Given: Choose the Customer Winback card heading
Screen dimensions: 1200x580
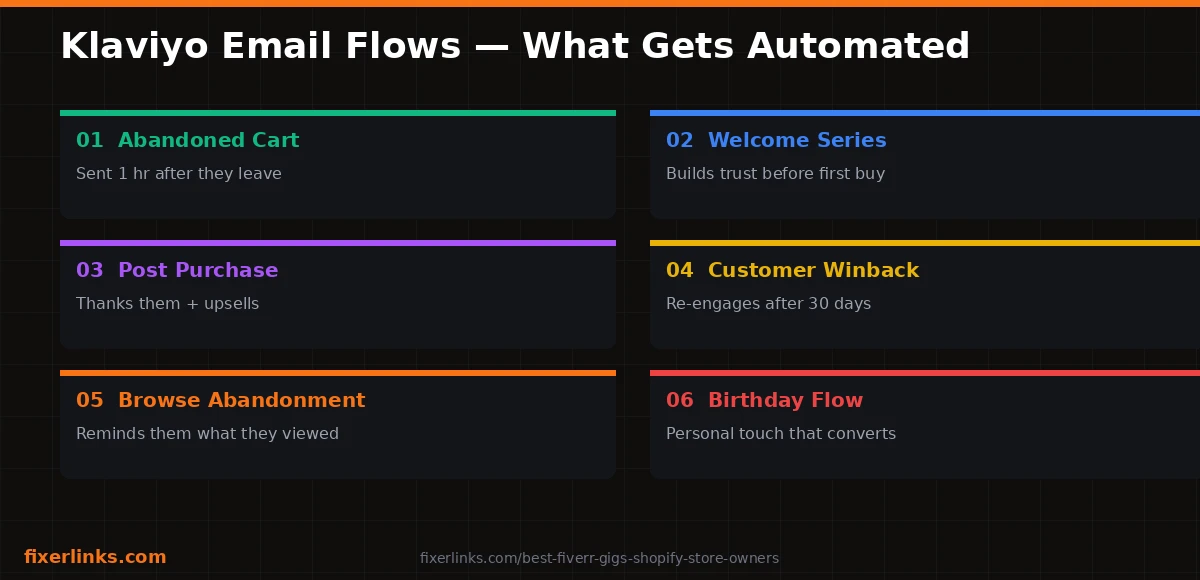Looking at the screenshot, I should pos(792,271).
